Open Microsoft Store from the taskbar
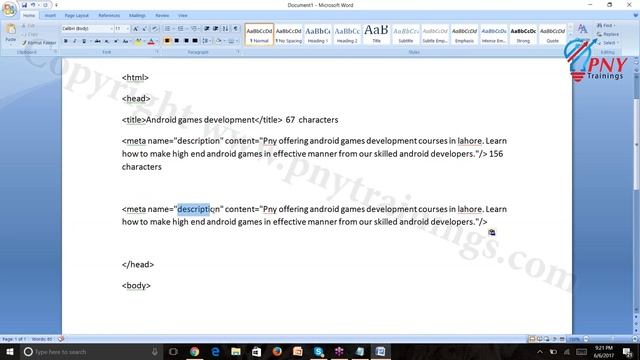This screenshot has height=360, width=640. click(x=256, y=351)
